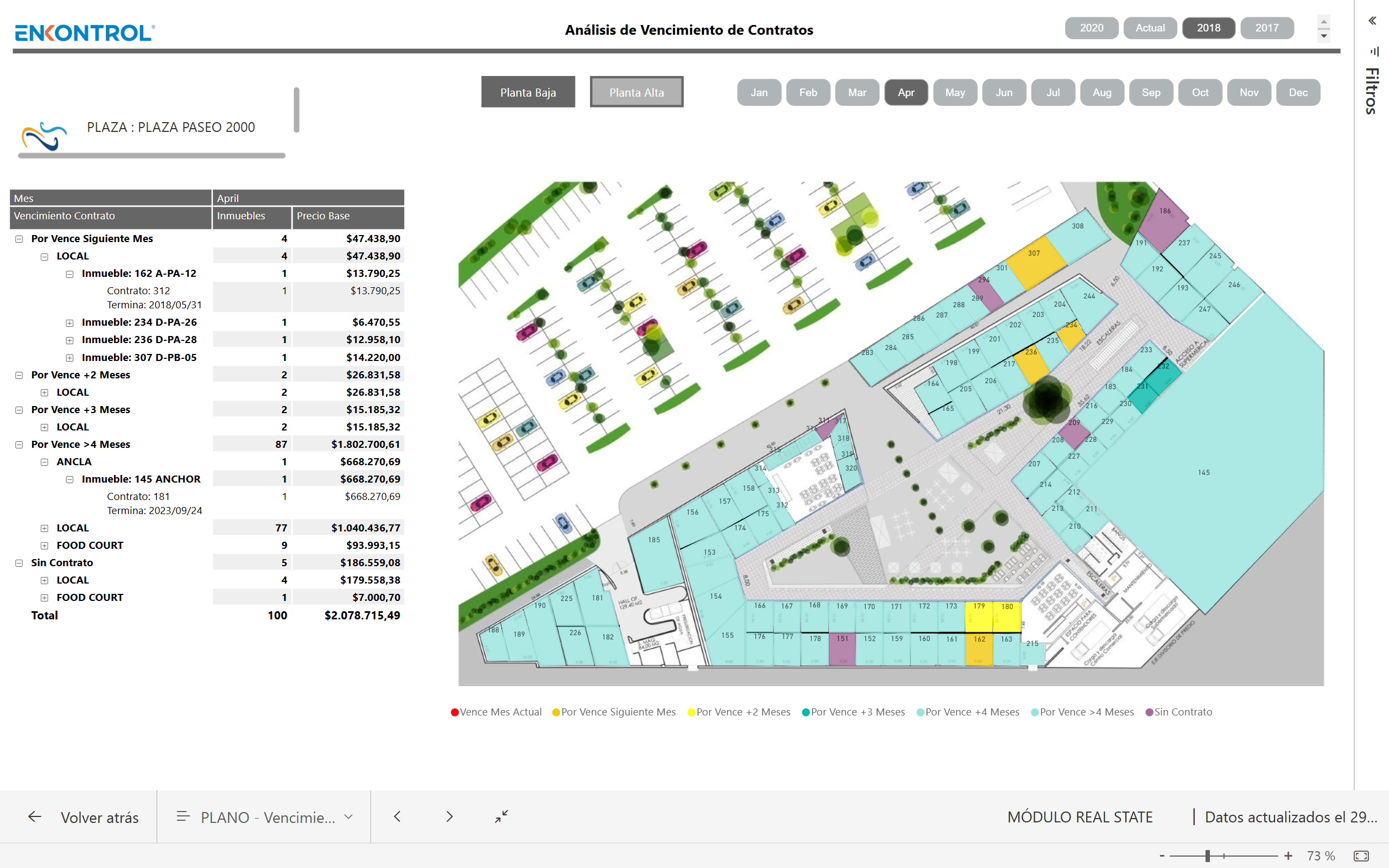Select the 2020 year filter

(1091, 28)
